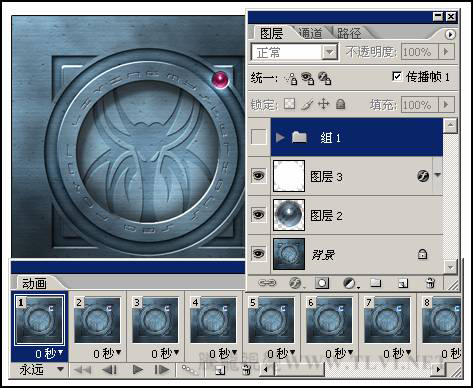Switch to 路径 tab
This screenshot has height=388, width=473.
[x=348, y=33]
